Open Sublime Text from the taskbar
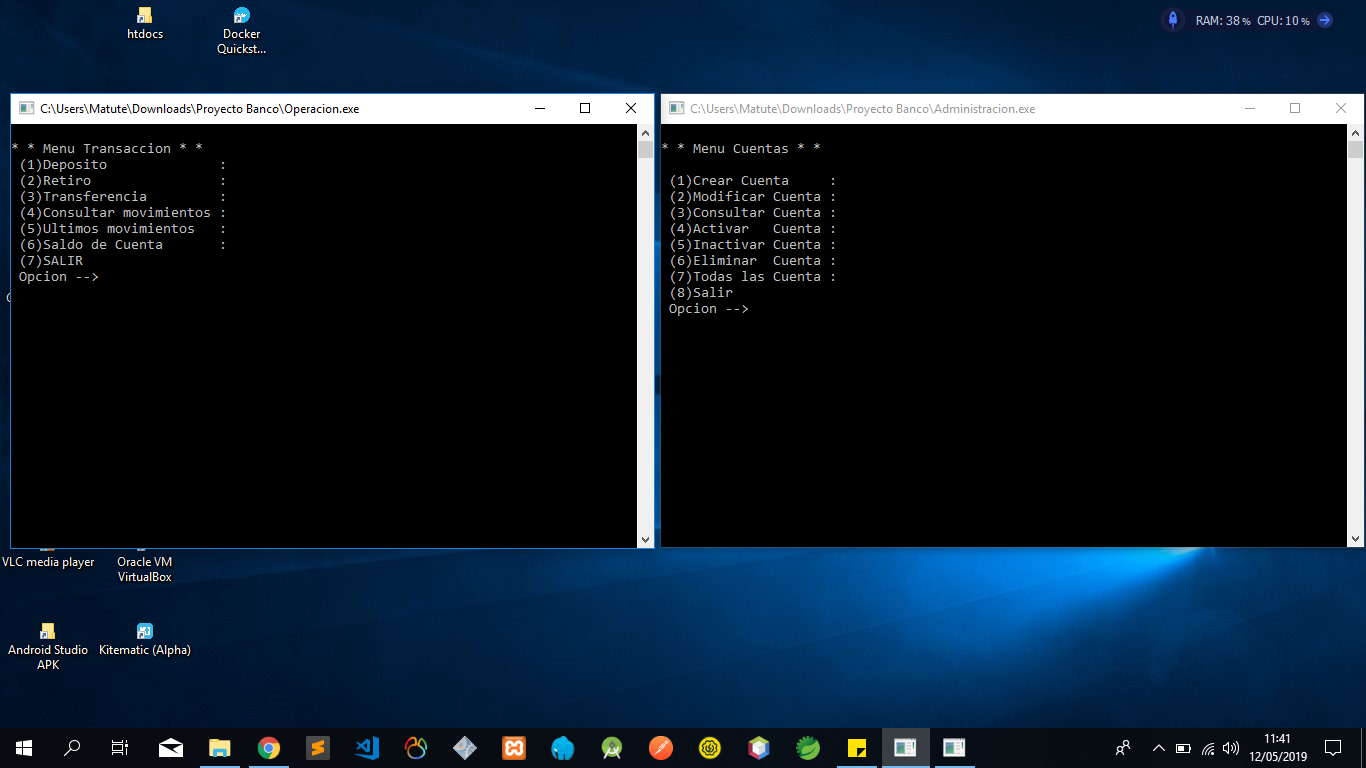 (318, 748)
